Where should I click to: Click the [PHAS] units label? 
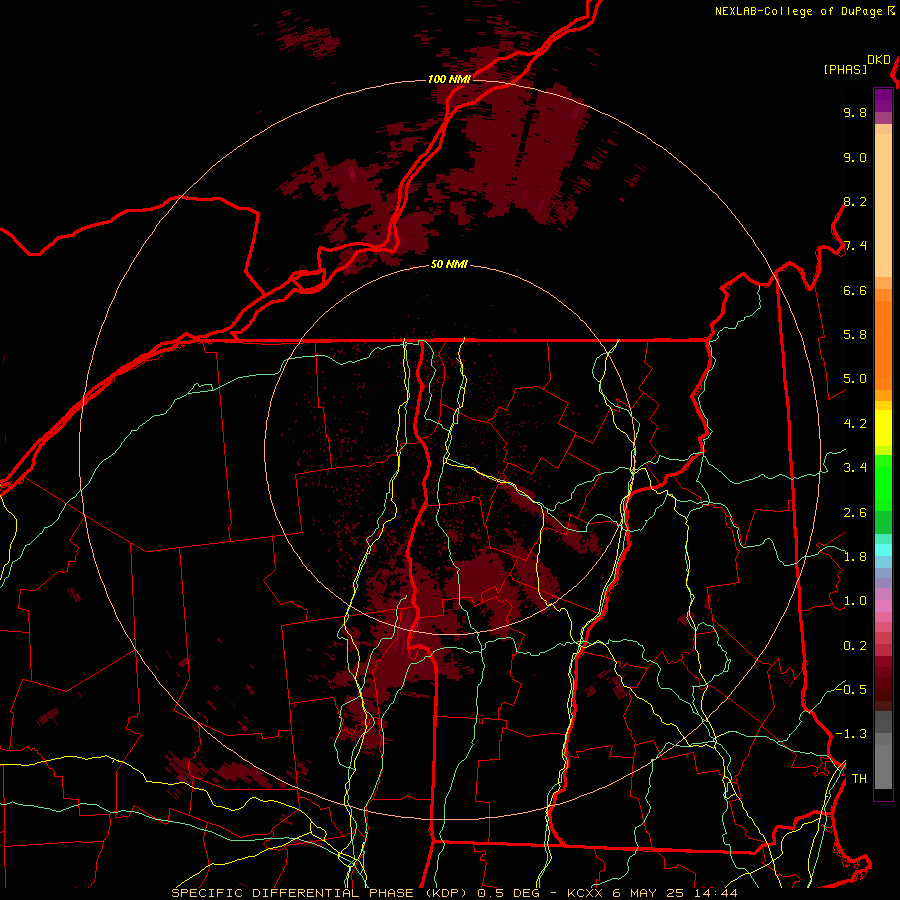tap(845, 69)
